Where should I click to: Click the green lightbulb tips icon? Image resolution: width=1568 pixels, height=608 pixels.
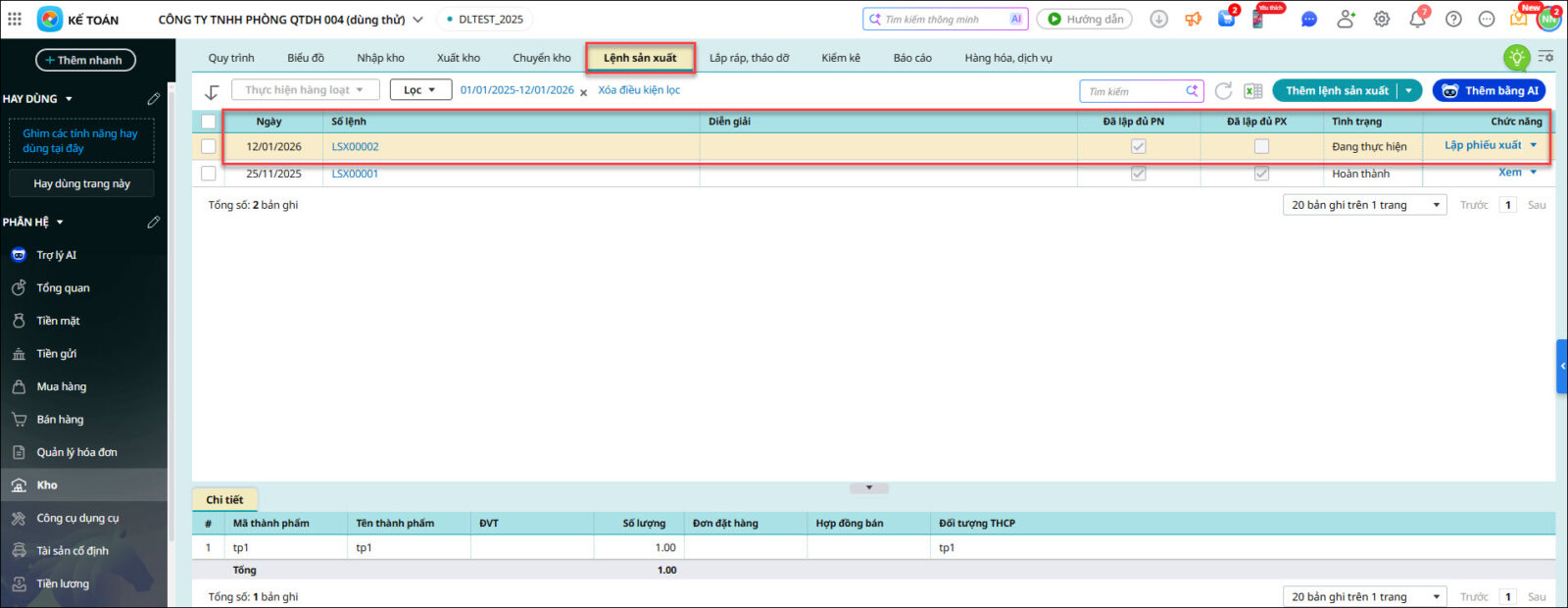[1516, 58]
